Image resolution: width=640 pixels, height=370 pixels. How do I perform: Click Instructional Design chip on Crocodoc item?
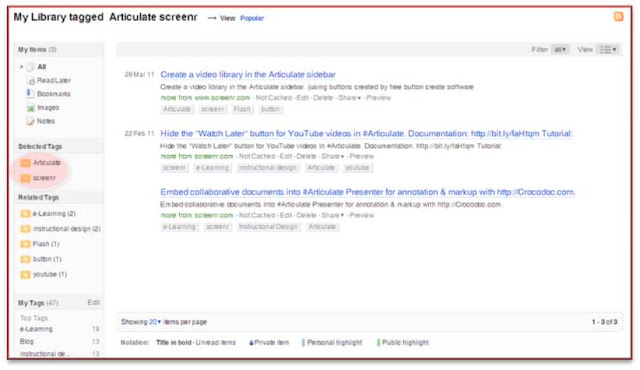pyautogui.click(x=268, y=227)
